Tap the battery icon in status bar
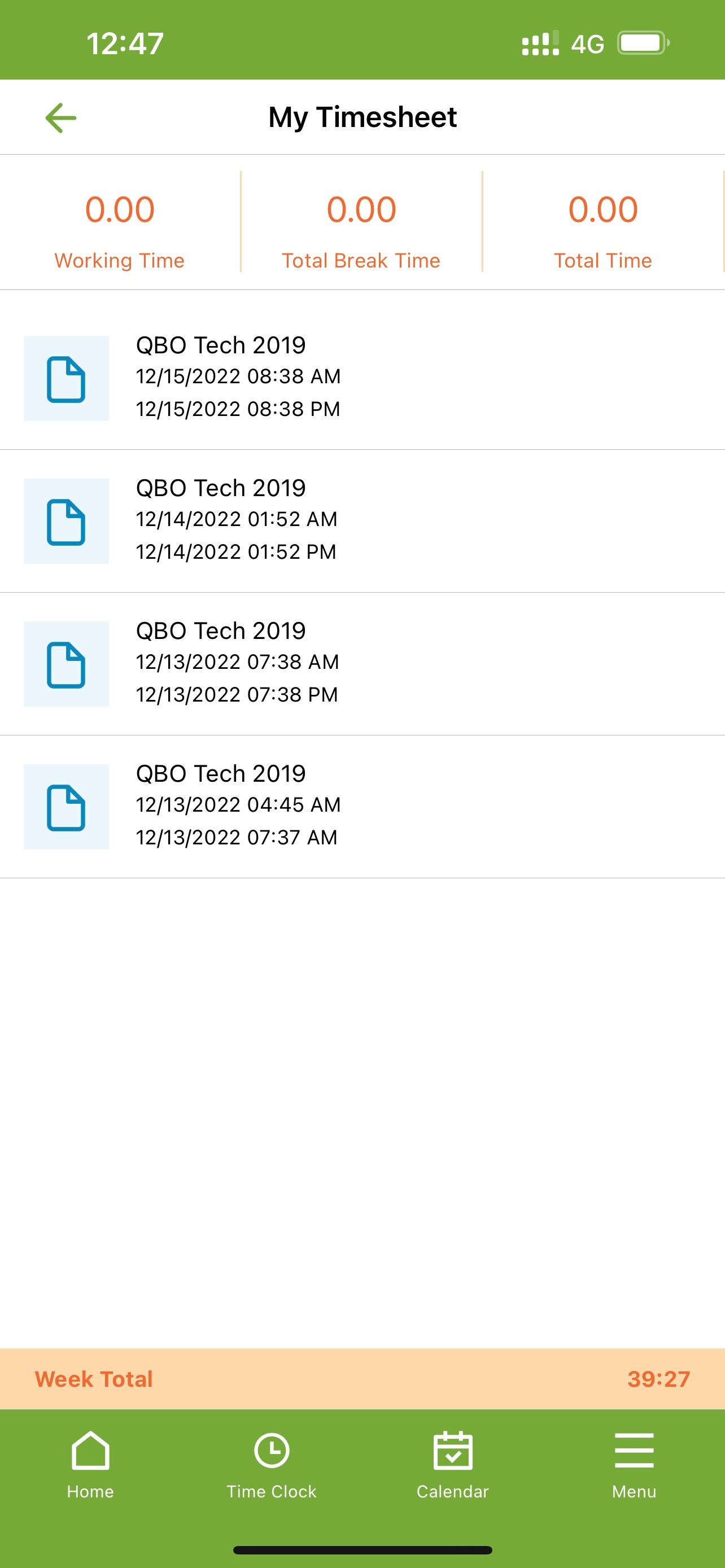Screen dimensions: 725x1568 pos(644,43)
